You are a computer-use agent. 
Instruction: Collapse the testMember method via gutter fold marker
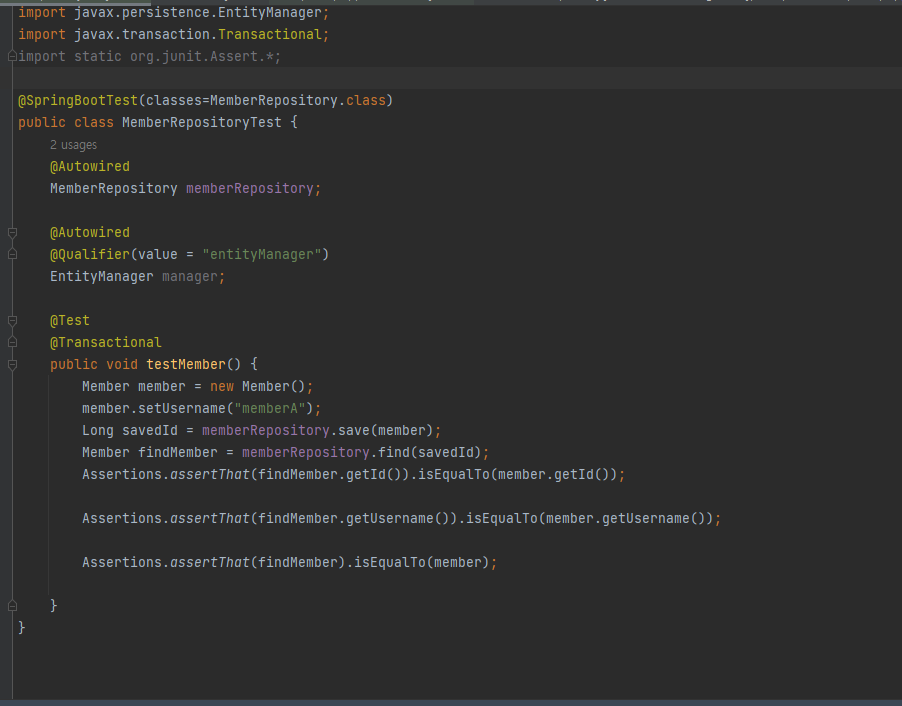pos(12,365)
